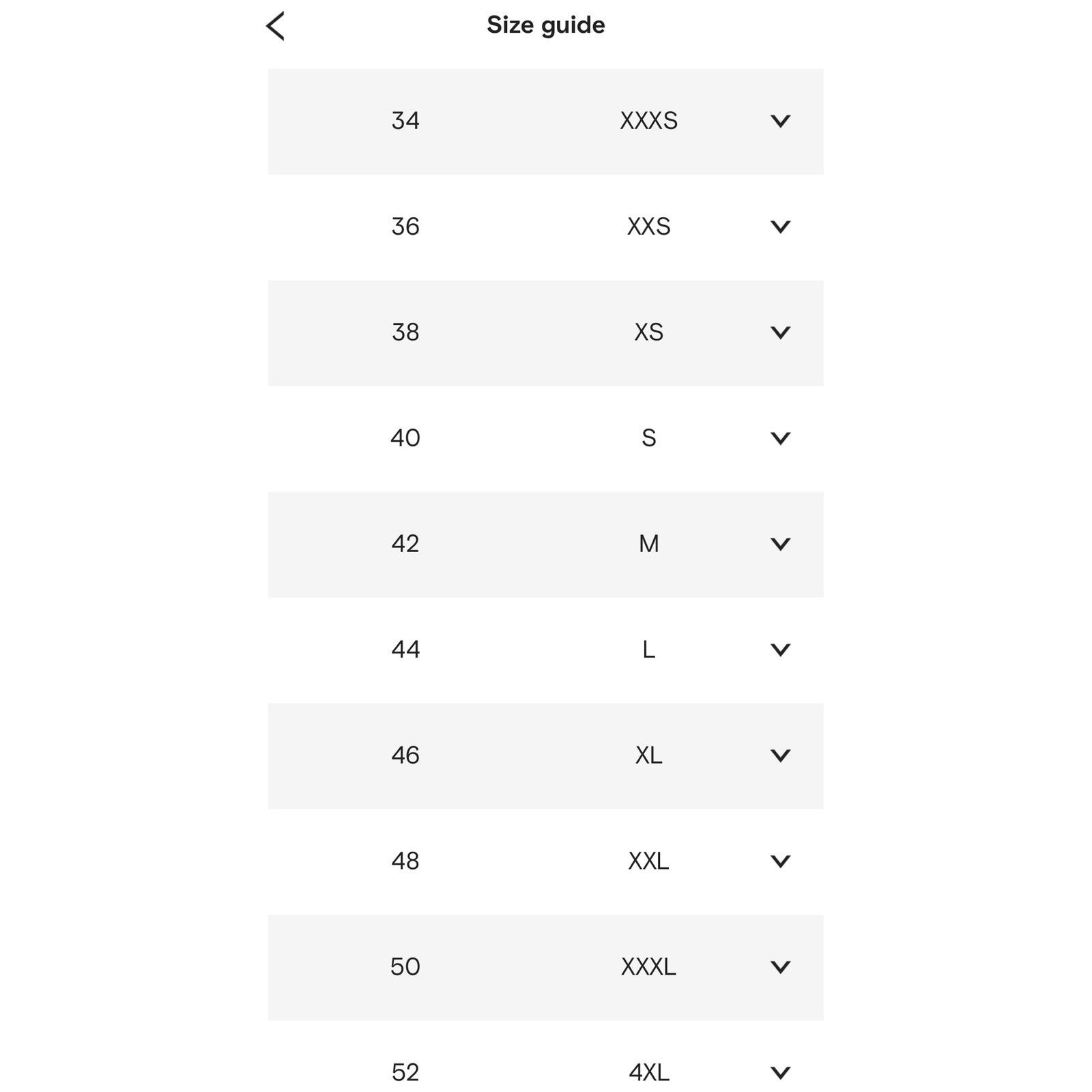Expand the size 52 4XL chevron

tap(780, 1074)
